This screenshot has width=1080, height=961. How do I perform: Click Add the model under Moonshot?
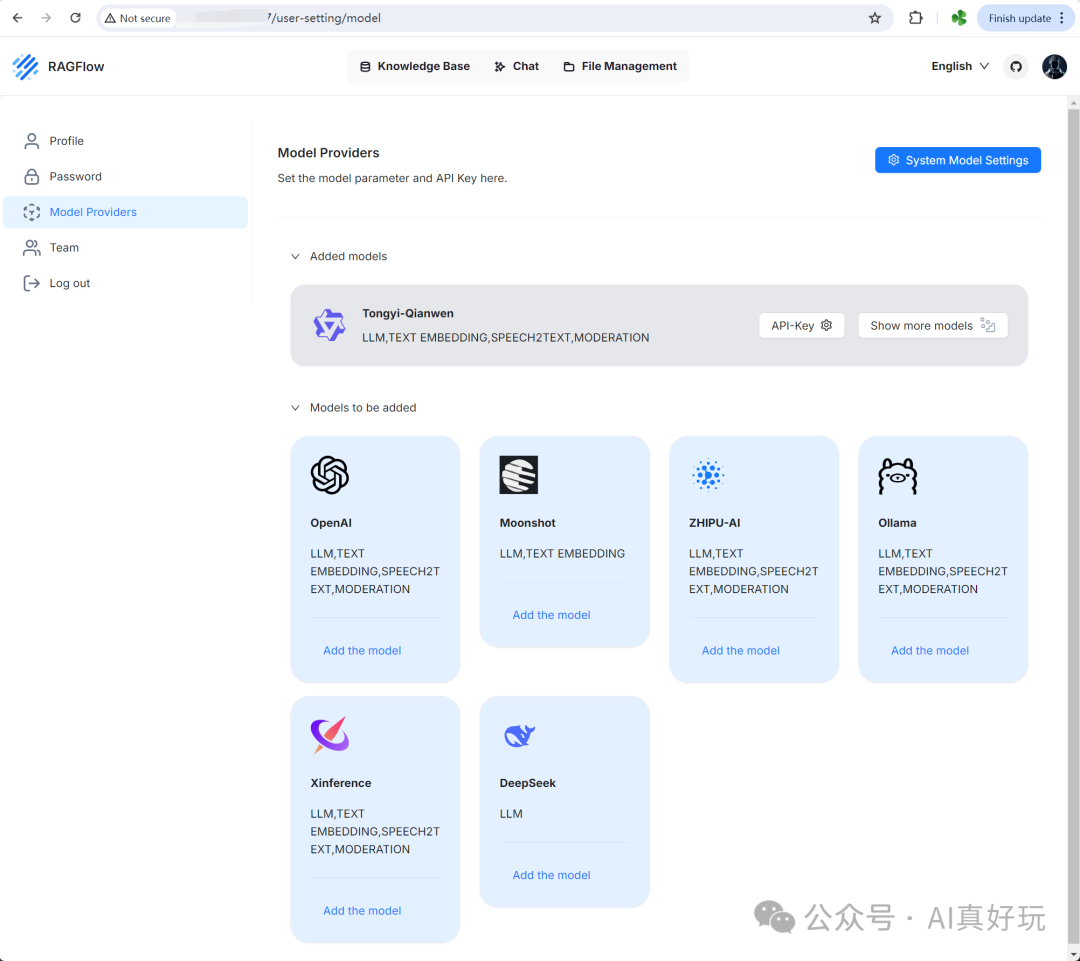(x=551, y=615)
